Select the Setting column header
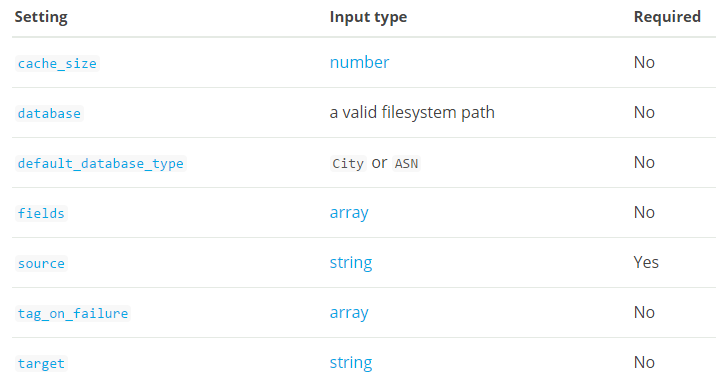The width and height of the screenshot is (716, 384). [41, 17]
